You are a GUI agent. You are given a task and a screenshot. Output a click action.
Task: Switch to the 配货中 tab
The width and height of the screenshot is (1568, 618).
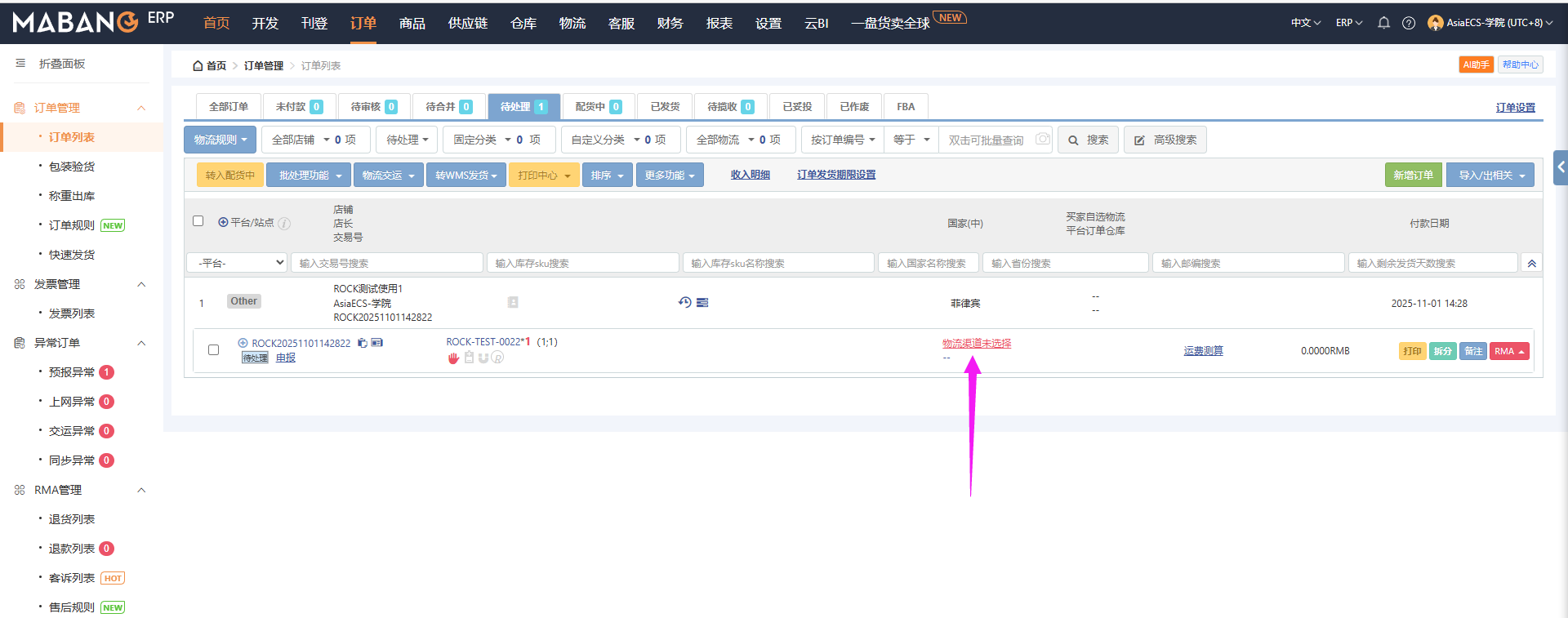point(597,107)
